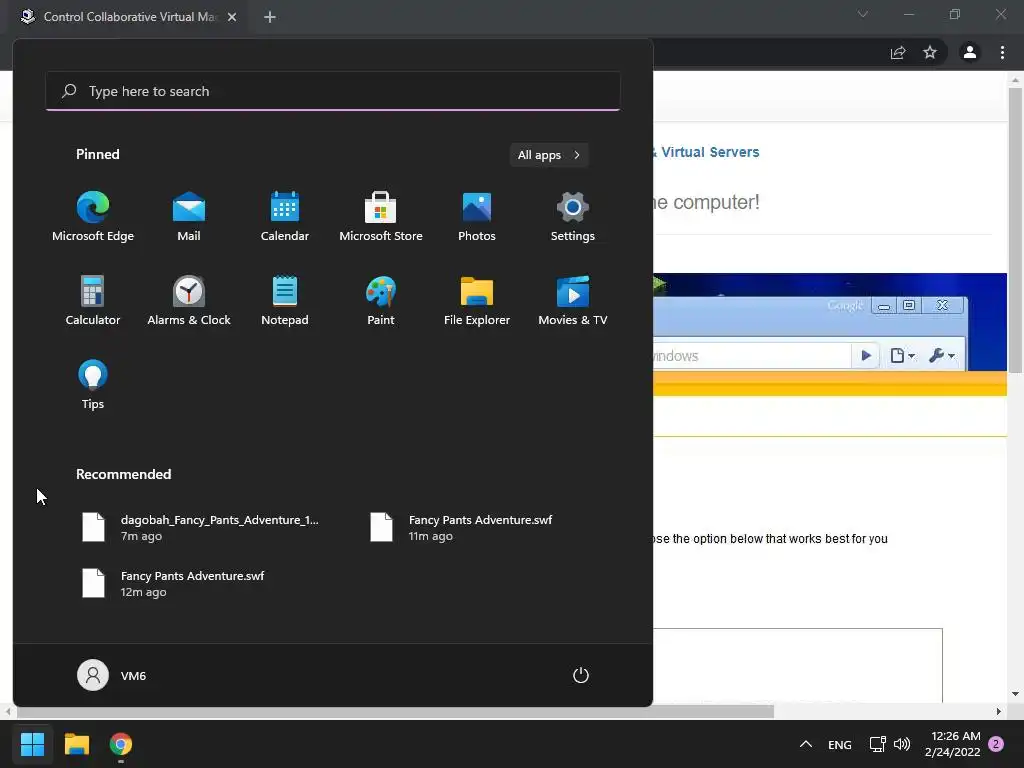The width and height of the screenshot is (1024, 768).
Task: Open the VM6 user account menu
Action: [x=112, y=675]
